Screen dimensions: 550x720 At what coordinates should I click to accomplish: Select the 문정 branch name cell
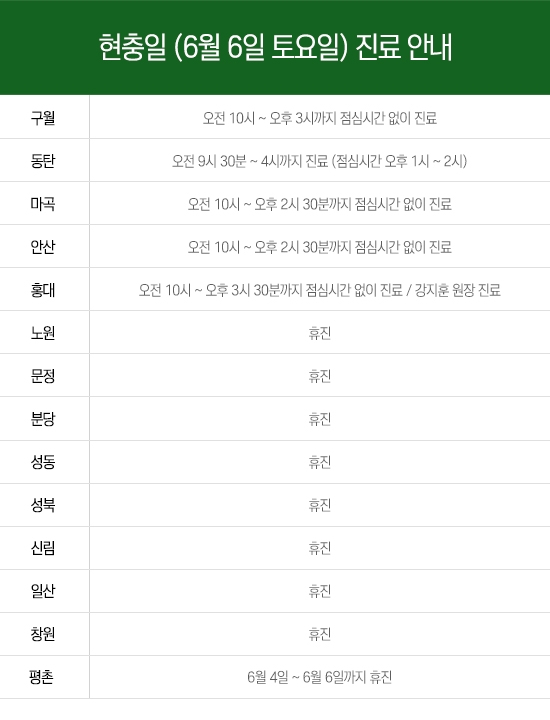(43, 376)
